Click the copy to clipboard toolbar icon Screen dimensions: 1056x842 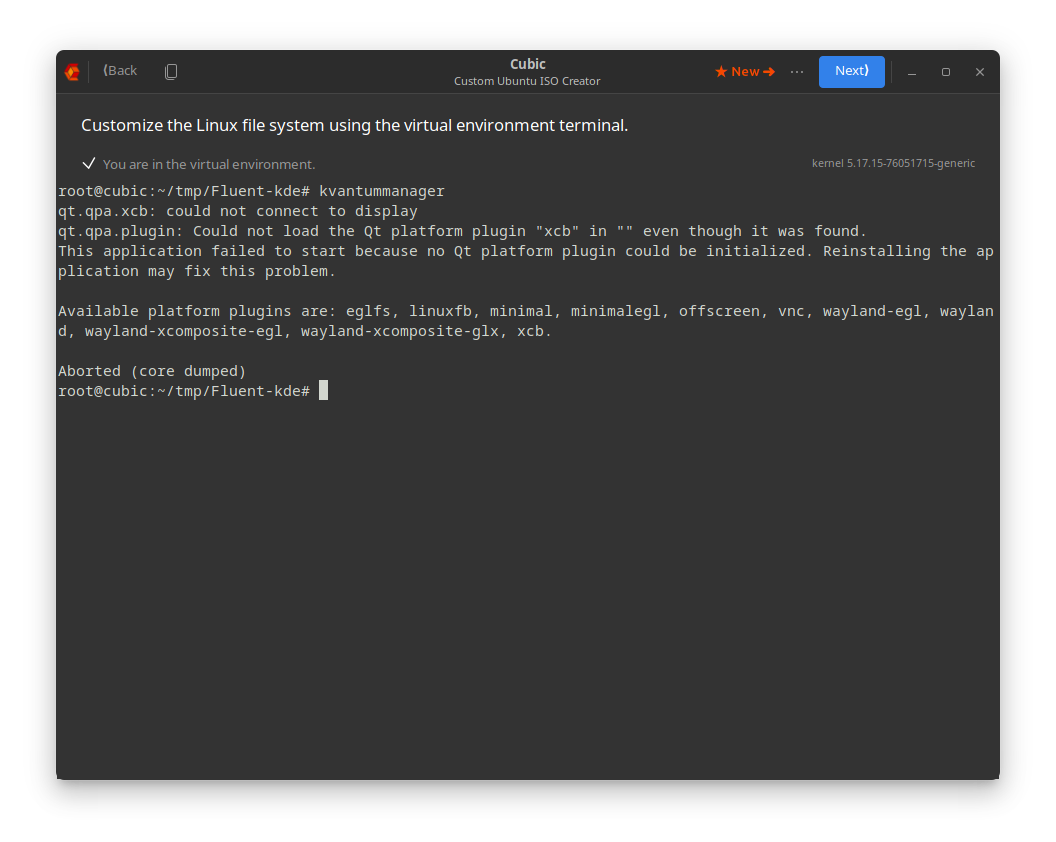coord(171,71)
